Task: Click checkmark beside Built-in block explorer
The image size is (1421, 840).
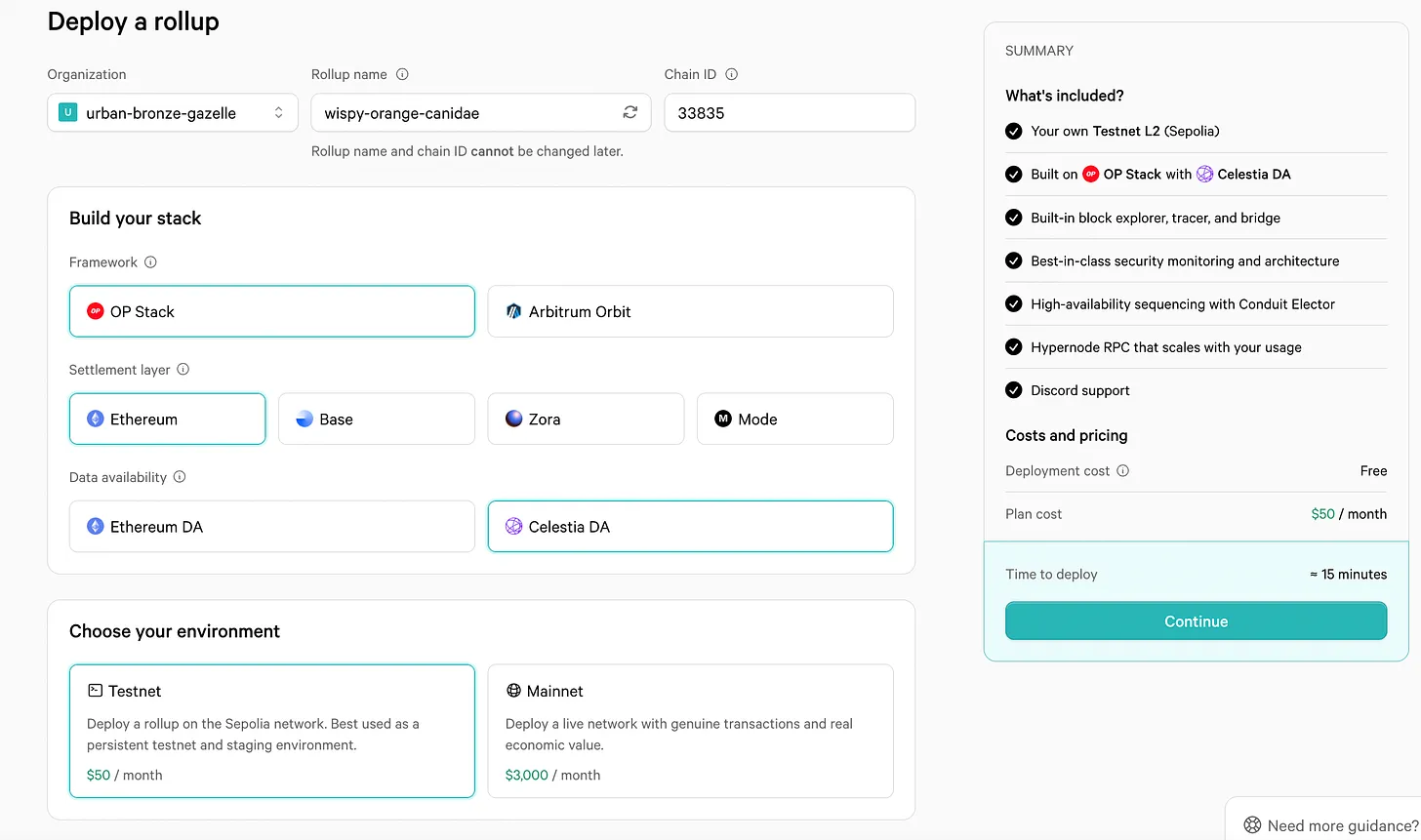Action: coord(1014,218)
